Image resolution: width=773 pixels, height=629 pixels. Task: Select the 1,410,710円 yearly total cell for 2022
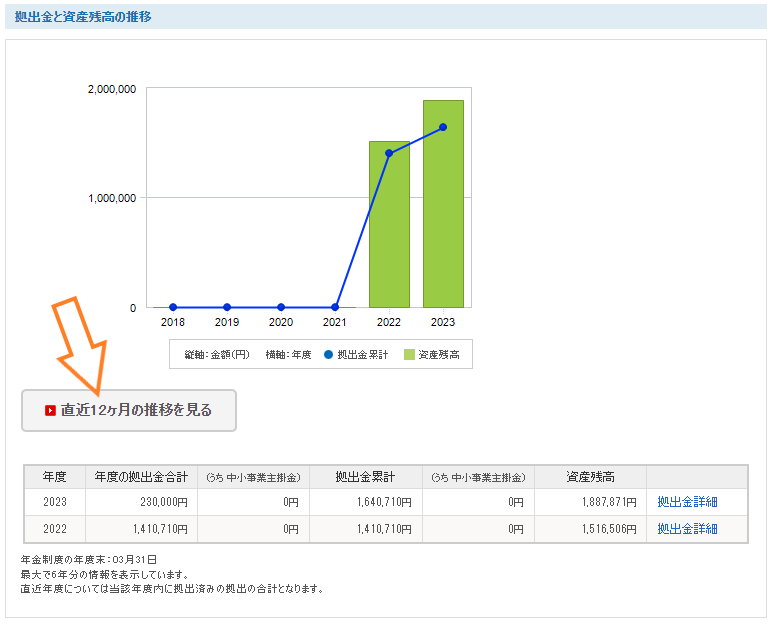pyautogui.click(x=141, y=529)
